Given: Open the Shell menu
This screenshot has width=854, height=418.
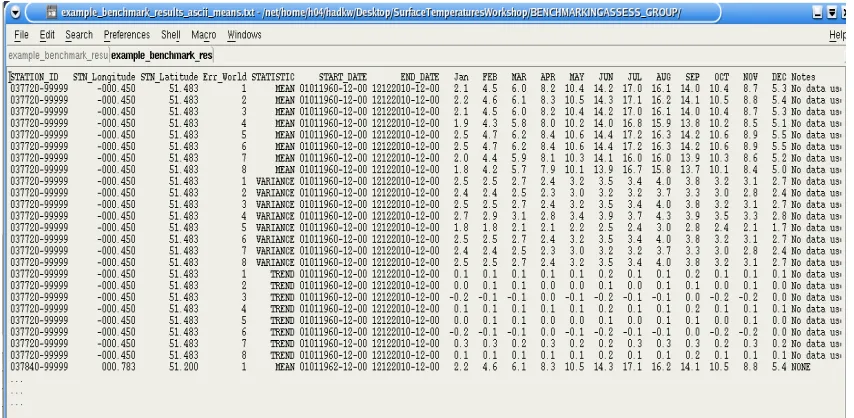Looking at the screenshot, I should tap(170, 35).
